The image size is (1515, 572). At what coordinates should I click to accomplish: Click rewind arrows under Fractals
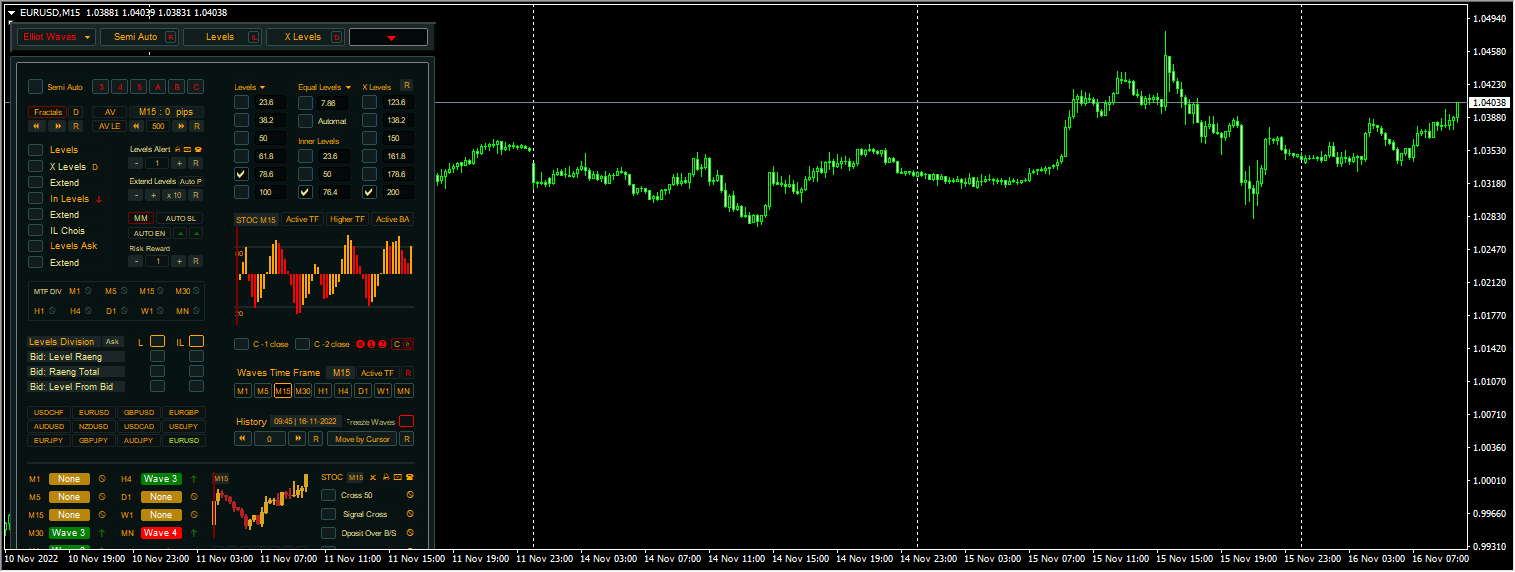click(x=37, y=127)
